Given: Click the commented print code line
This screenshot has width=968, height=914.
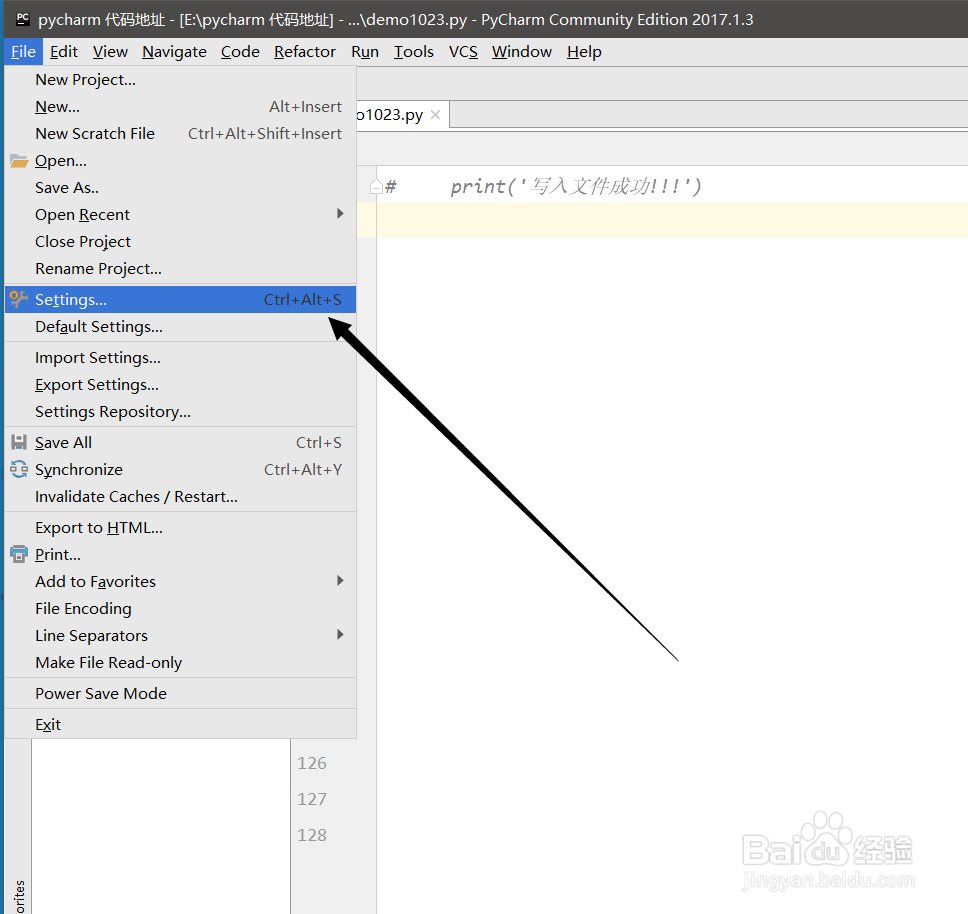Looking at the screenshot, I should 544,186.
